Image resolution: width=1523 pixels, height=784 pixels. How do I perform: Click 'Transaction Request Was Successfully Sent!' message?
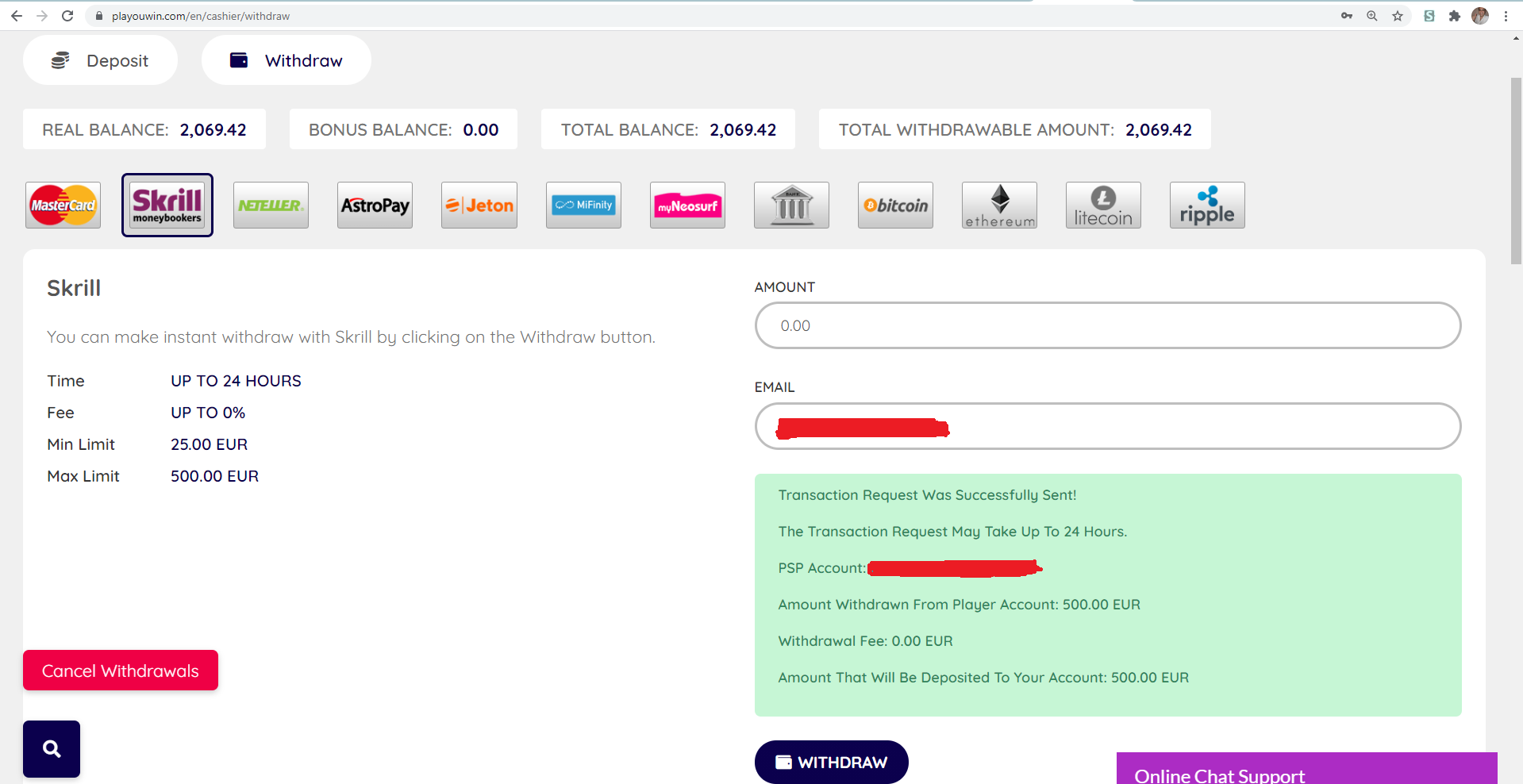point(927,495)
